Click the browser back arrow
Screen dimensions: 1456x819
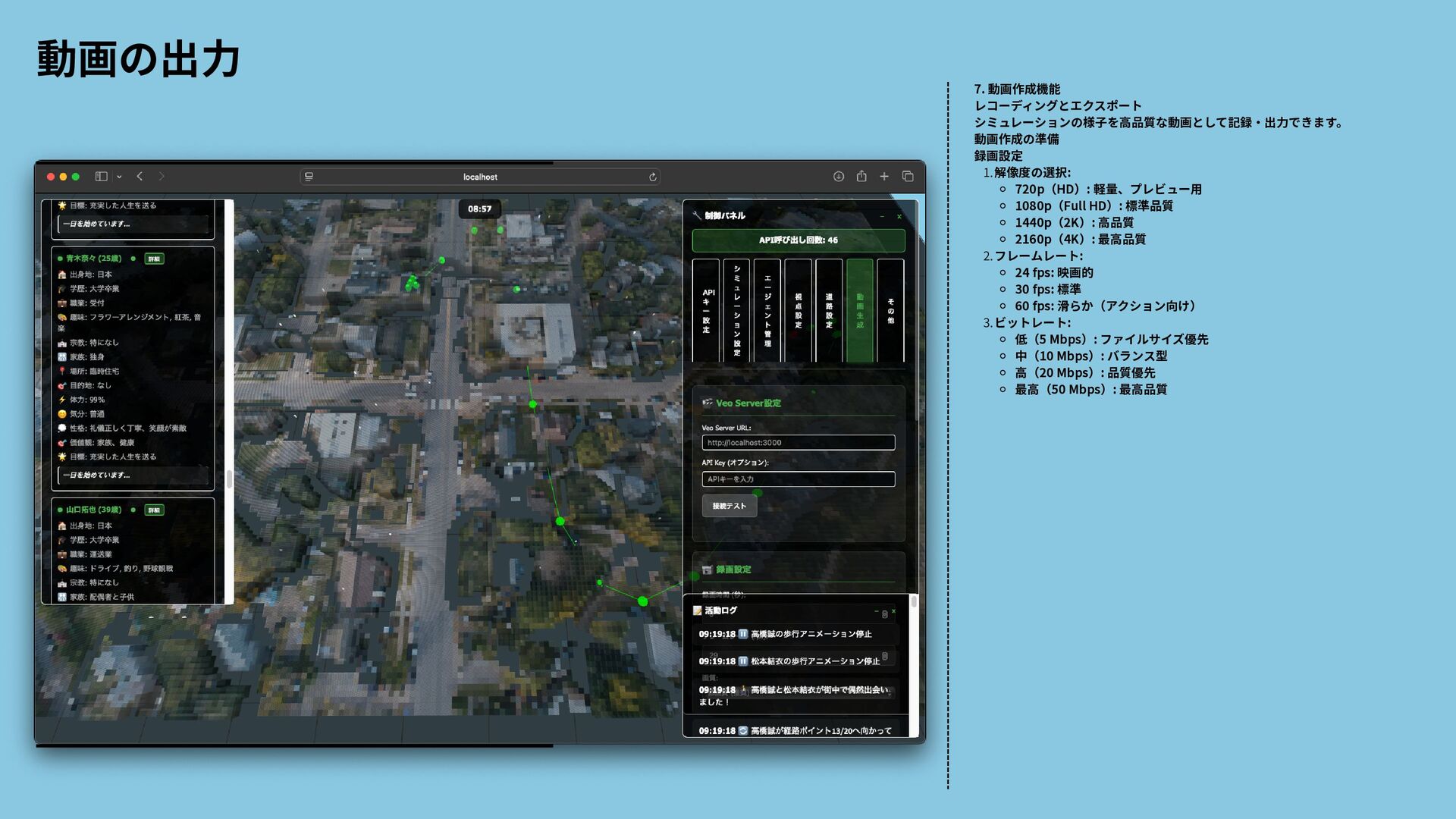[x=140, y=177]
